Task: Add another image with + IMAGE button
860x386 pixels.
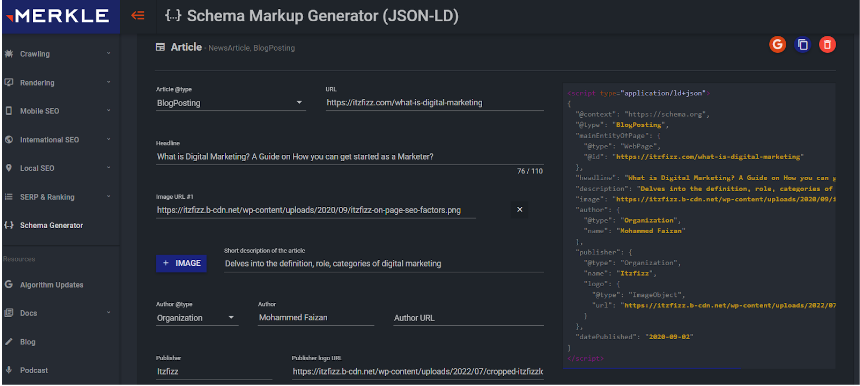Action: 181,263
